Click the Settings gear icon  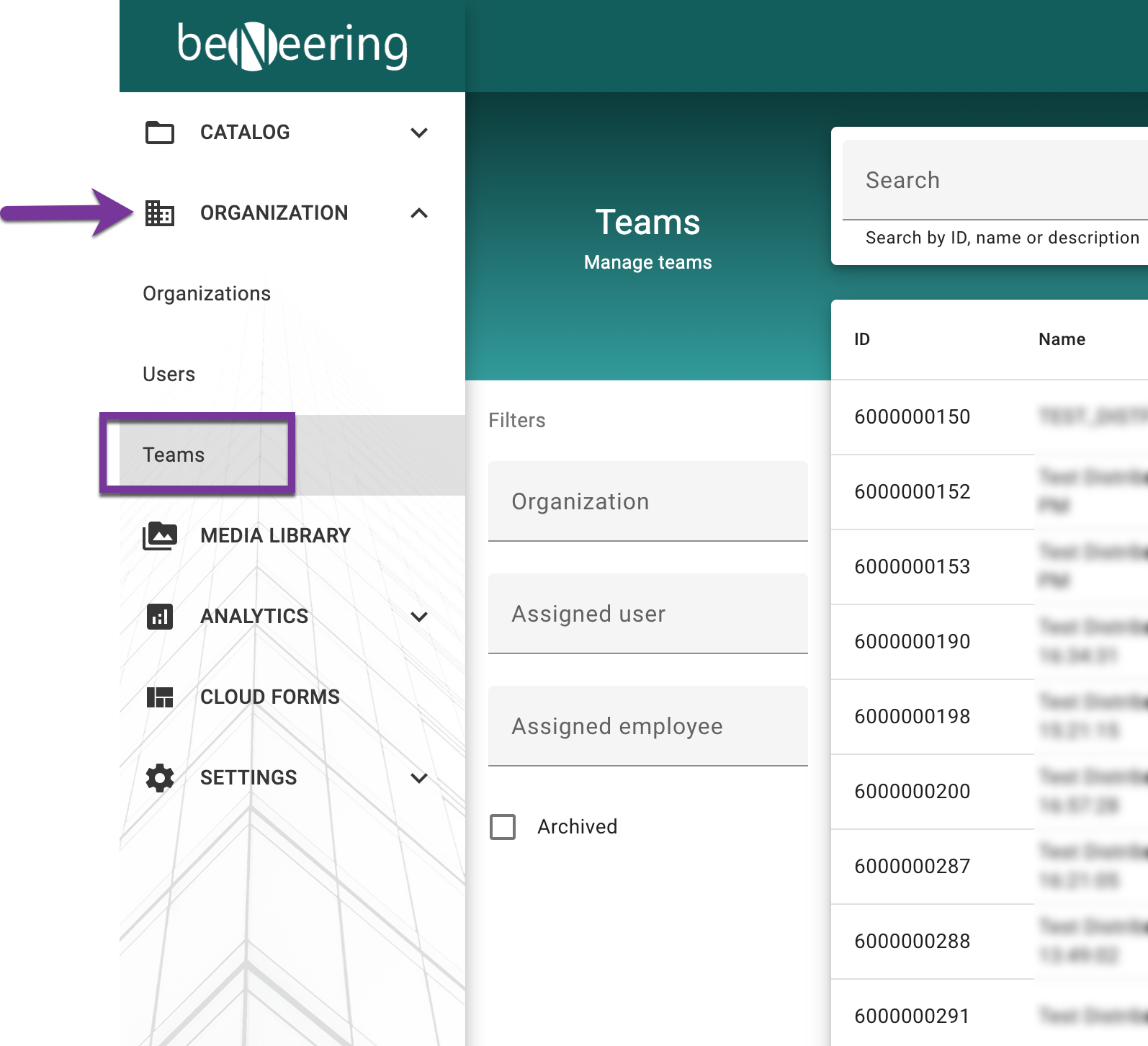point(159,778)
